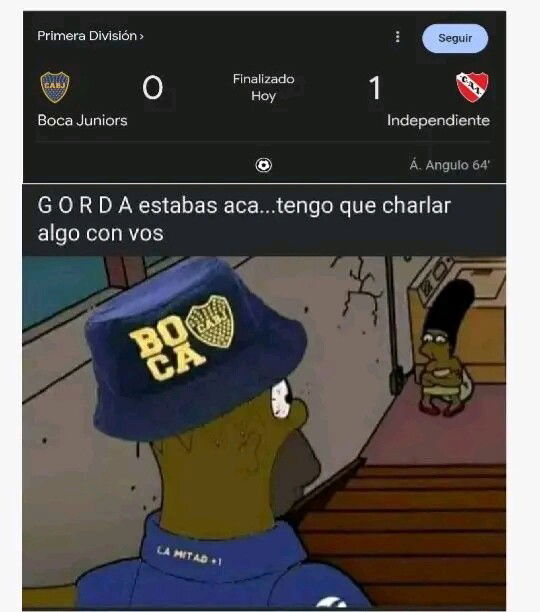Image resolution: width=540 pixels, height=612 pixels.
Task: Click the BOCA text on the bucket hat
Action: click(x=163, y=351)
